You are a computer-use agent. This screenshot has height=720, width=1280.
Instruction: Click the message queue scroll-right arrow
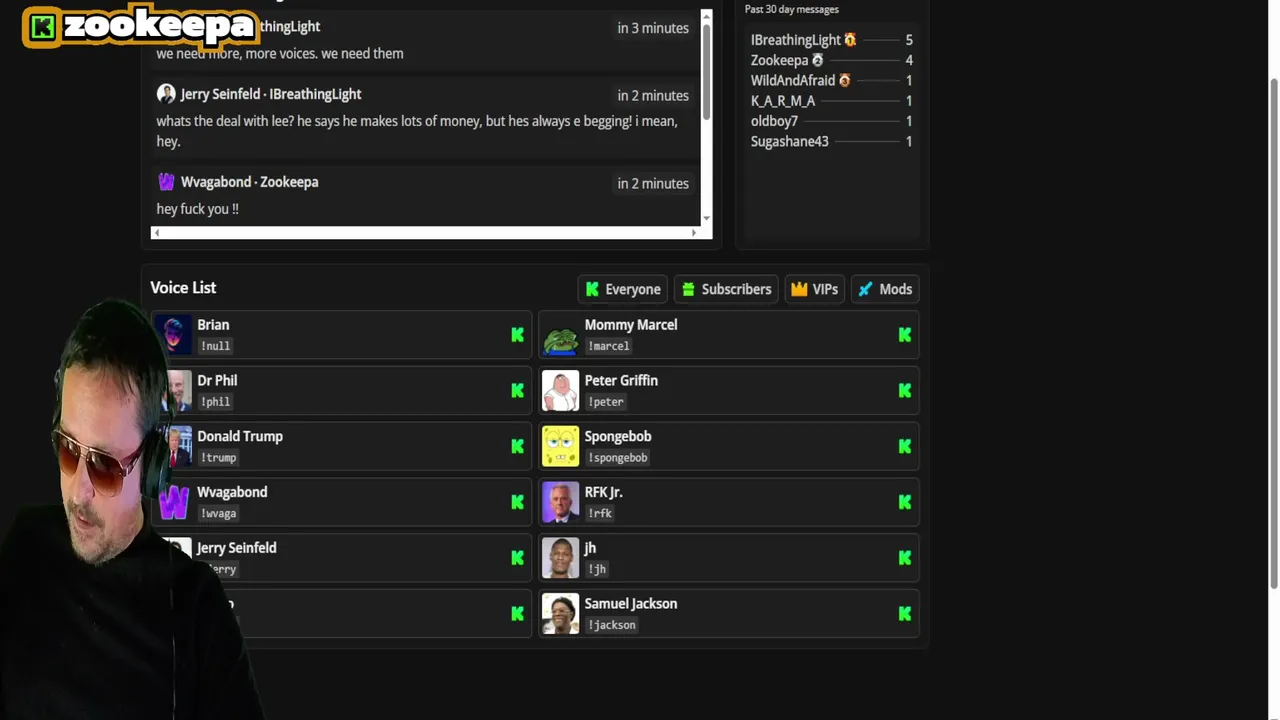(694, 233)
